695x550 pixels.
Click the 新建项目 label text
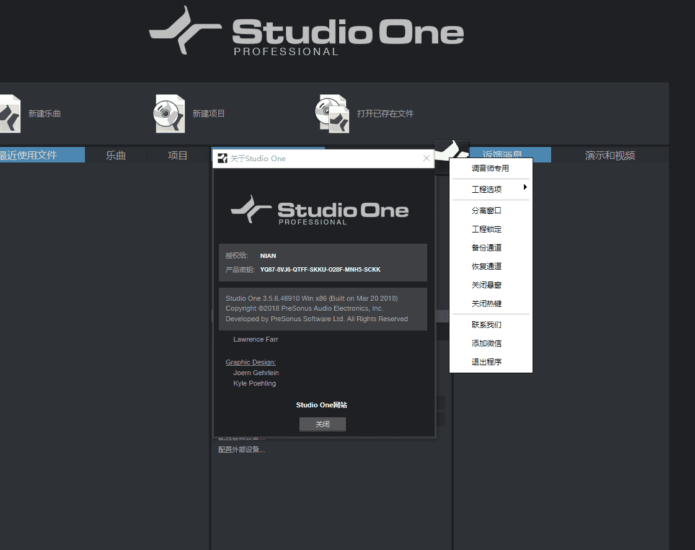[209, 114]
